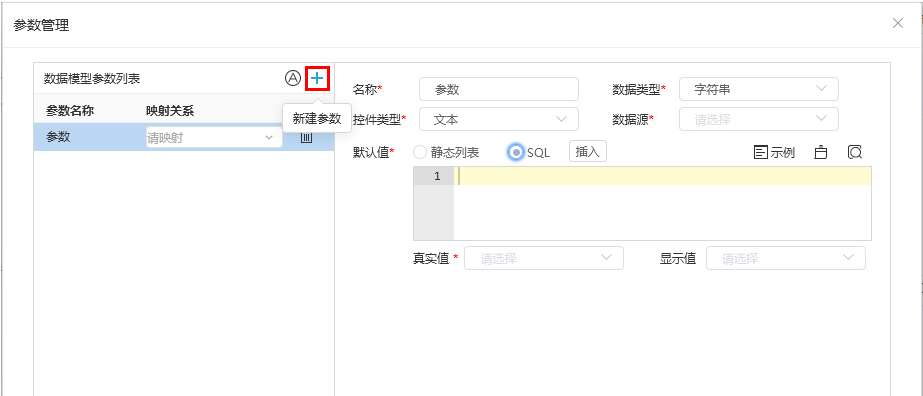
Task: Open the 控件类型 文本 dropdown
Action: tap(499, 119)
